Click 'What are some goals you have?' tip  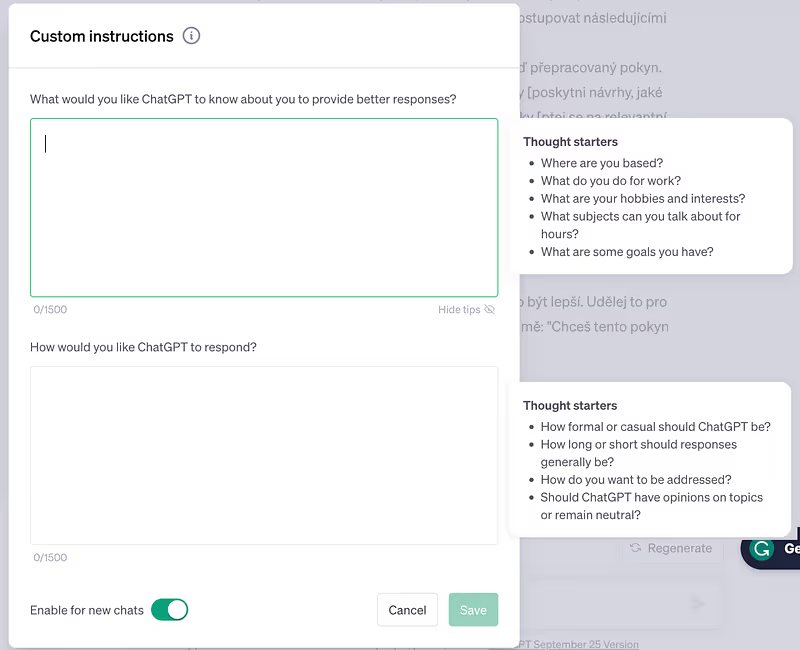(x=627, y=252)
